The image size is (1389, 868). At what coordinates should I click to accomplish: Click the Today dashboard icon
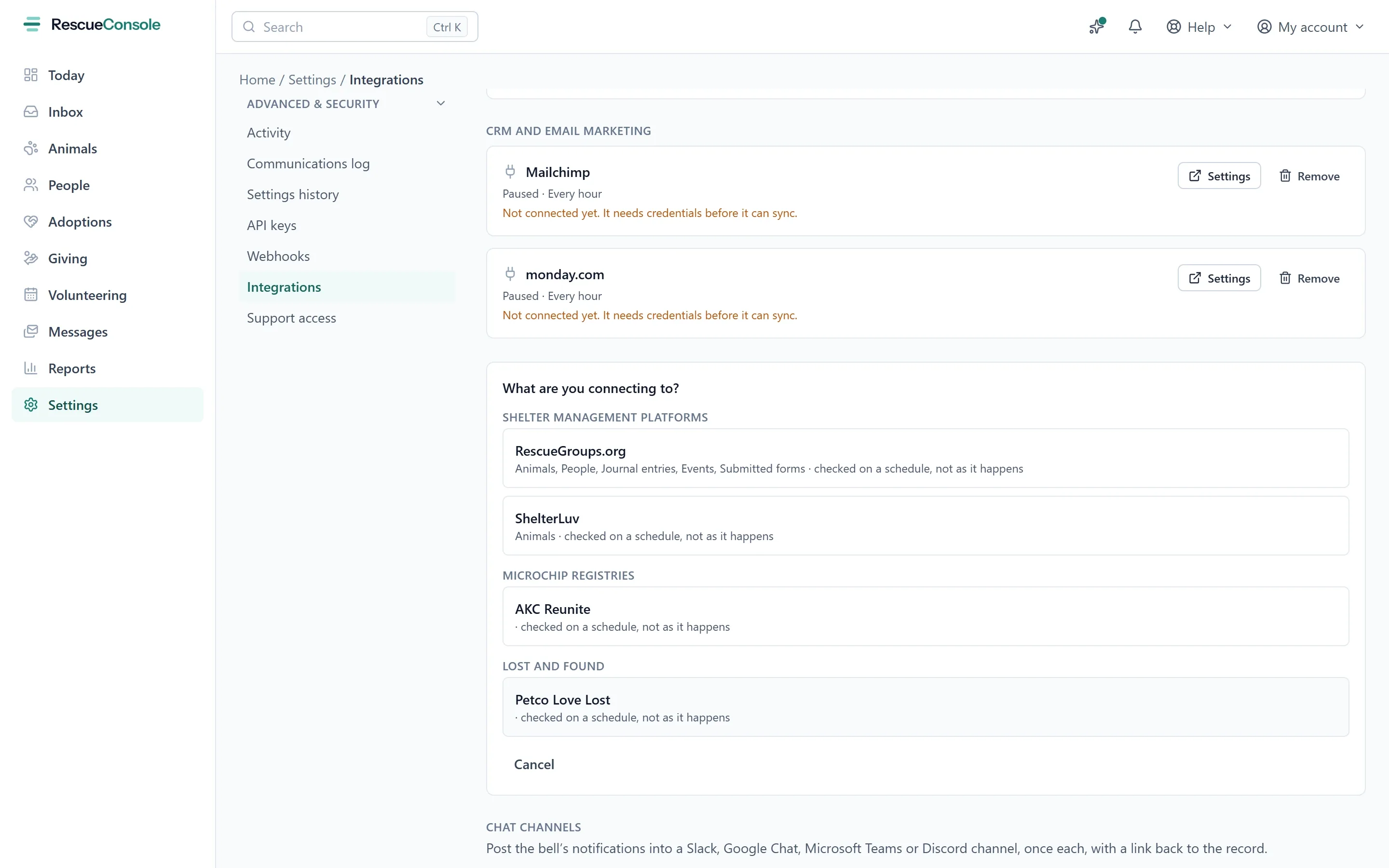[x=31, y=75]
